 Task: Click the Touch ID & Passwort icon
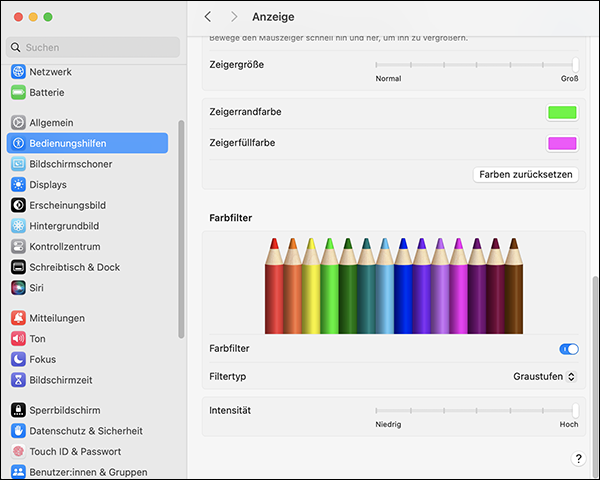pyautogui.click(x=18, y=451)
